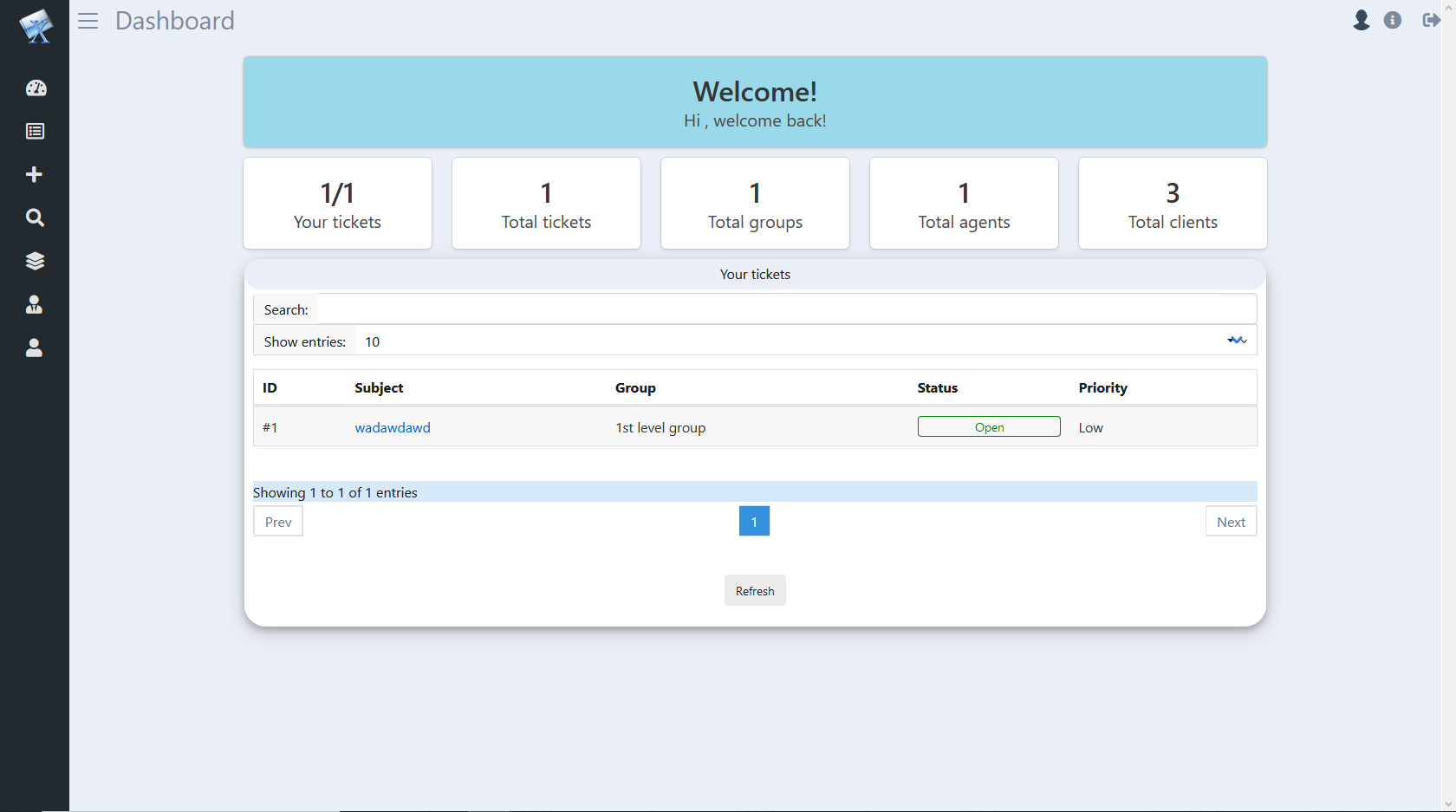The width and height of the screenshot is (1456, 812).
Task: Sort table by Priority column header
Action: coord(1102,387)
